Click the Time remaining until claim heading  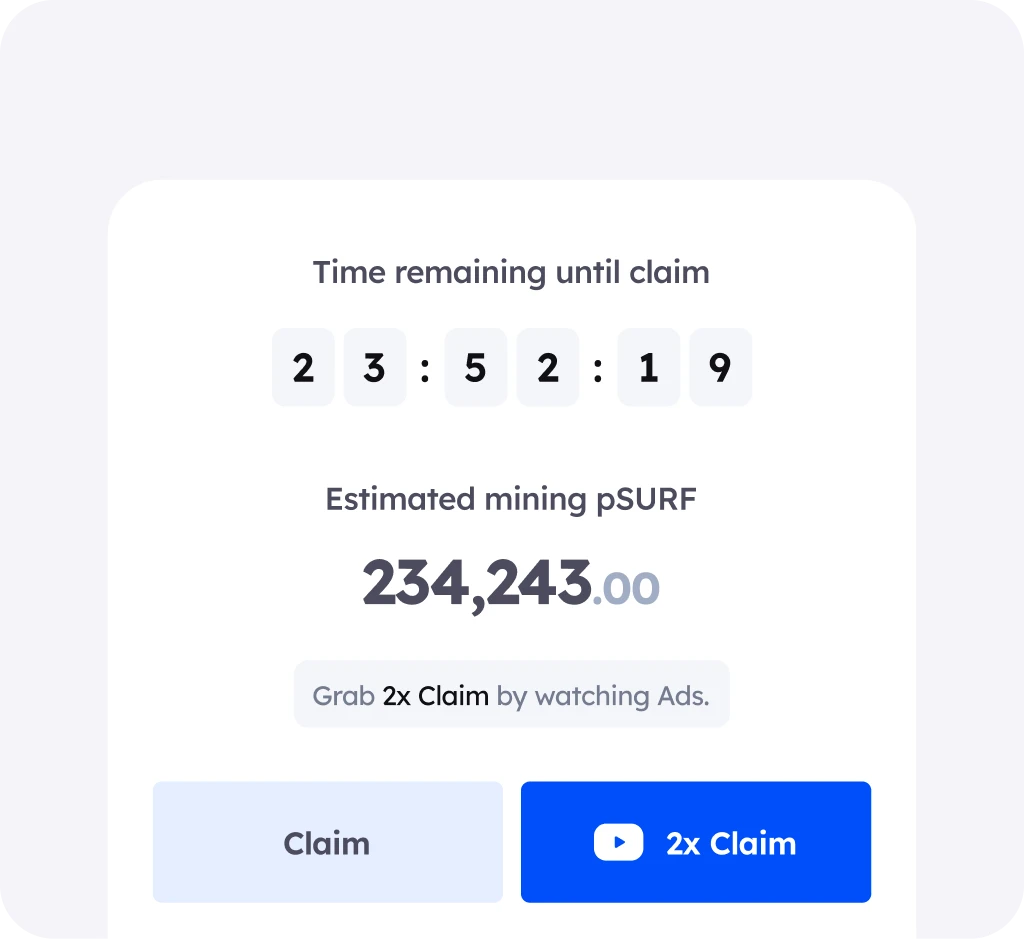(x=511, y=272)
